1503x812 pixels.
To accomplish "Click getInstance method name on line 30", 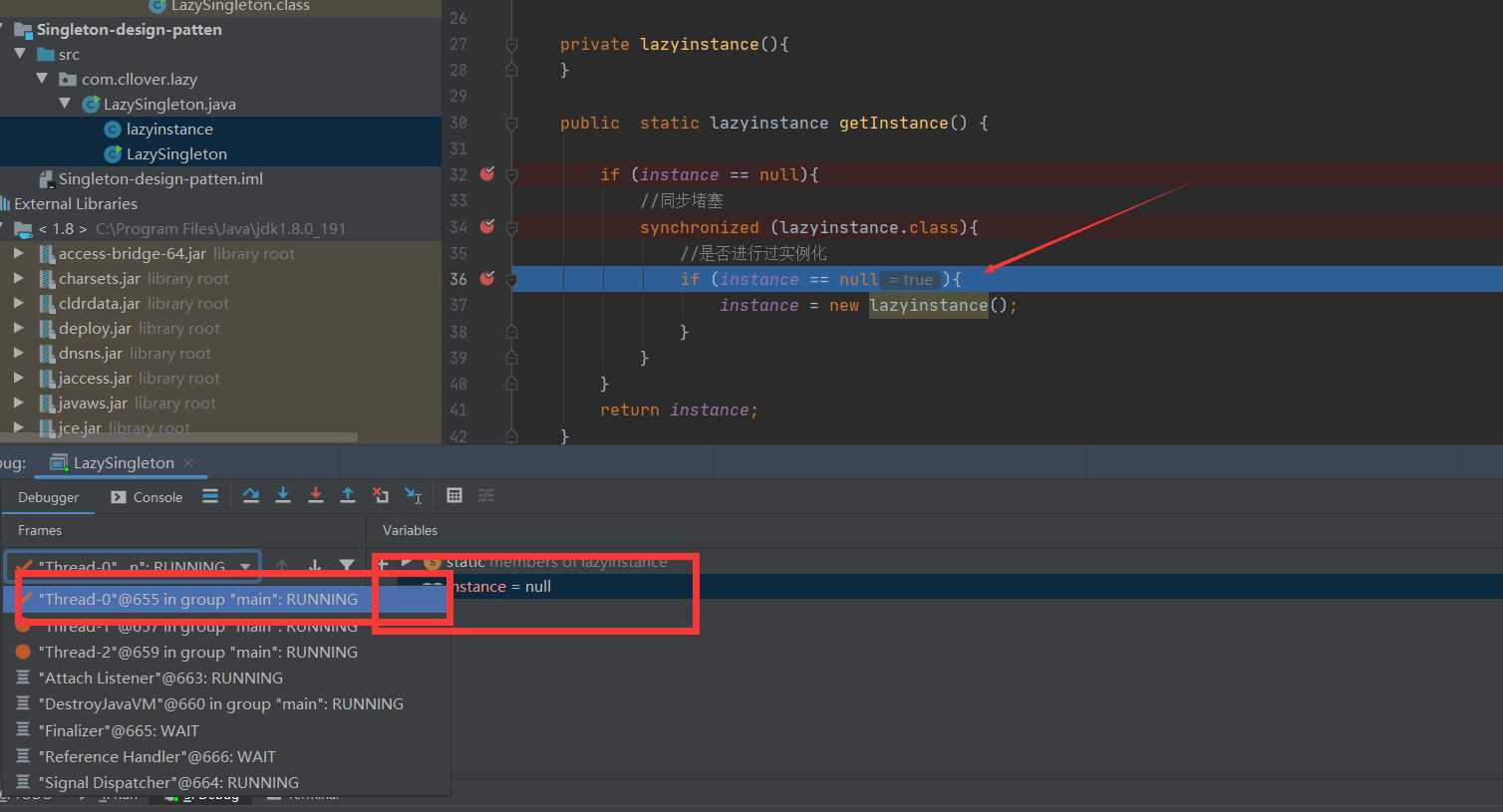I will point(893,123).
